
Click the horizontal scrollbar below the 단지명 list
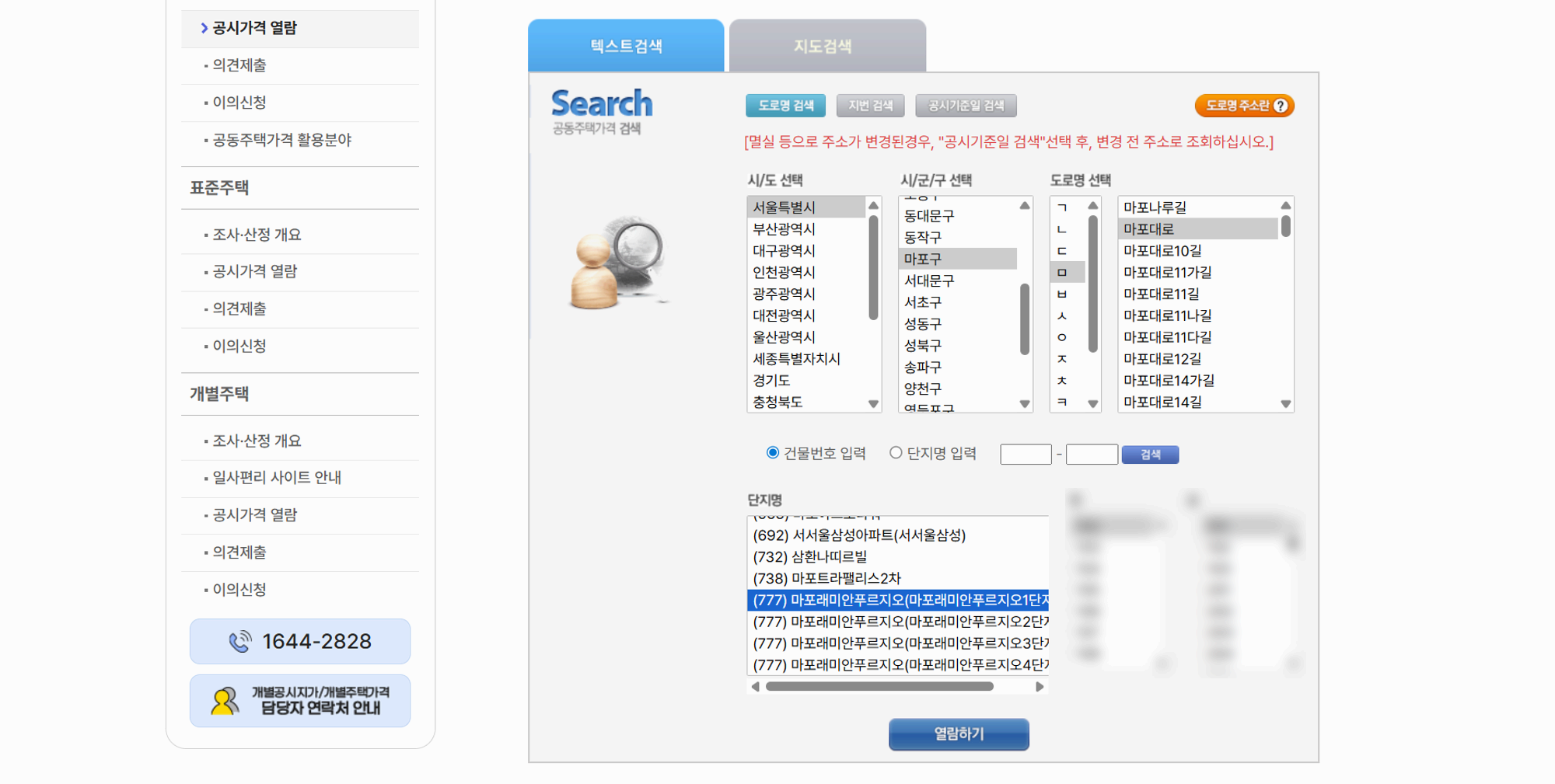point(879,686)
